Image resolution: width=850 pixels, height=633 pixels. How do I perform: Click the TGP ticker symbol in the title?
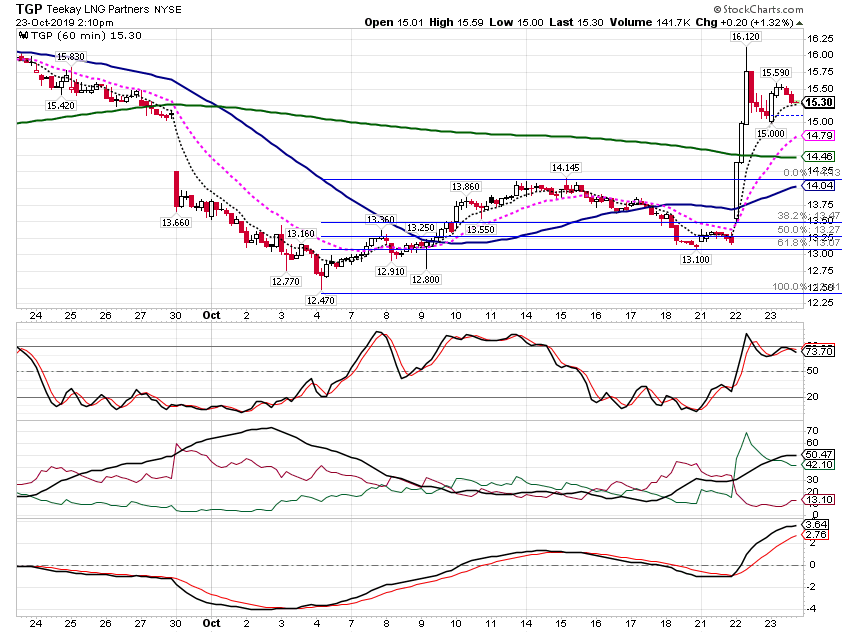pyautogui.click(x=29, y=9)
